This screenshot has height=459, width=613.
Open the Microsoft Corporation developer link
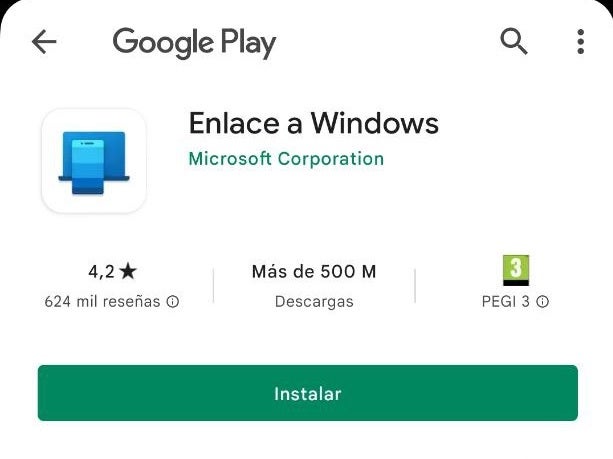286,159
